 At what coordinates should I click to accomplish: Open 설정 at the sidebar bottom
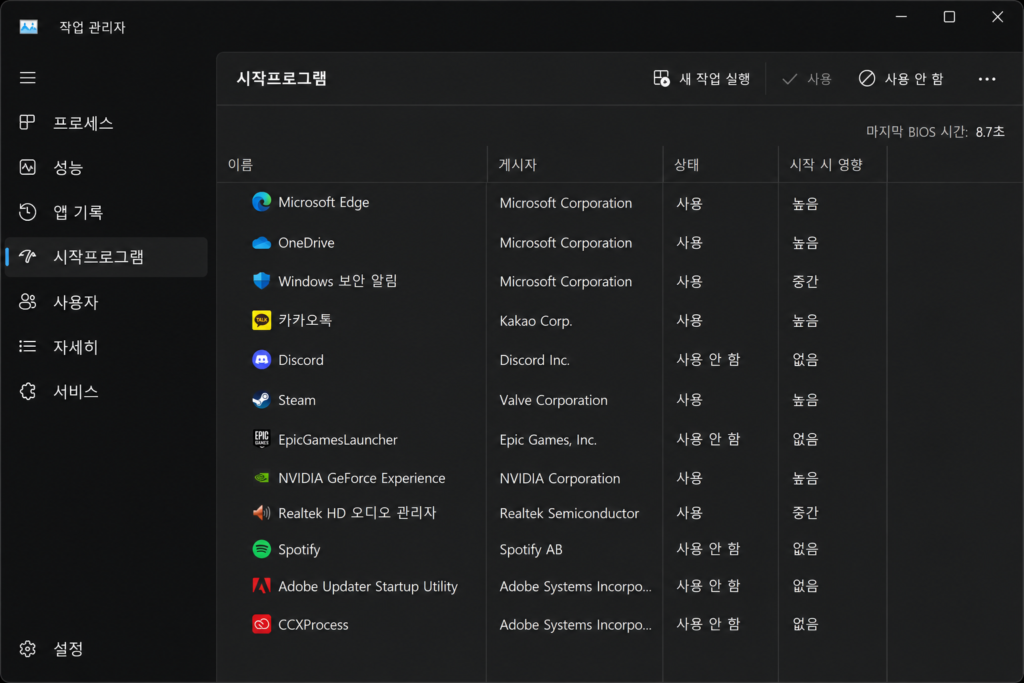point(106,648)
